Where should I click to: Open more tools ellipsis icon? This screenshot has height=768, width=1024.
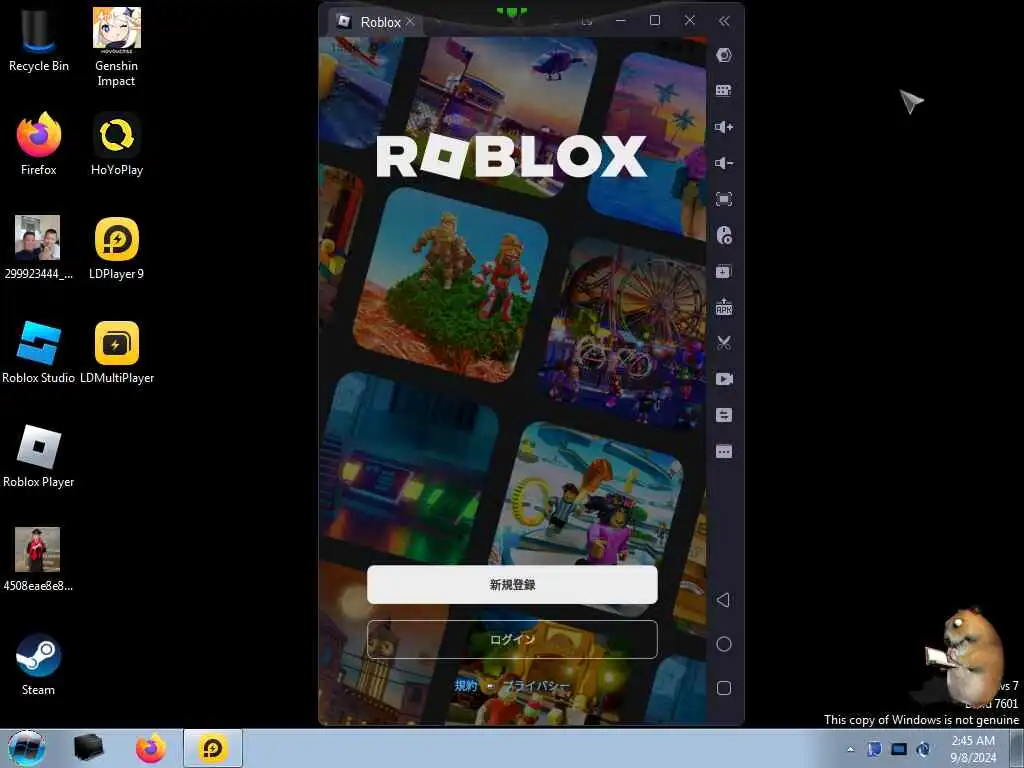724,451
